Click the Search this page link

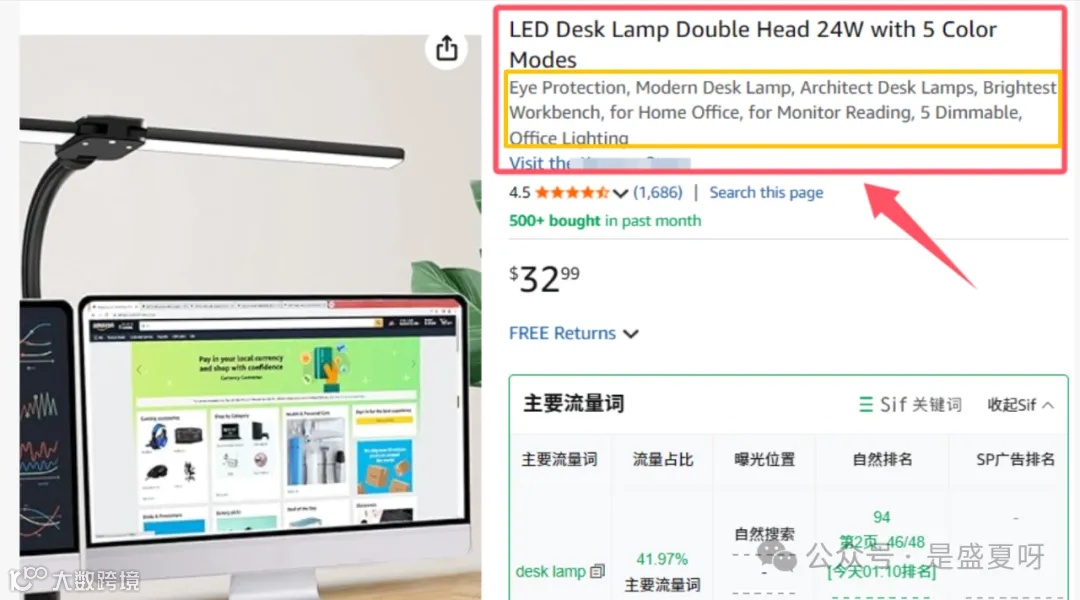tap(766, 192)
